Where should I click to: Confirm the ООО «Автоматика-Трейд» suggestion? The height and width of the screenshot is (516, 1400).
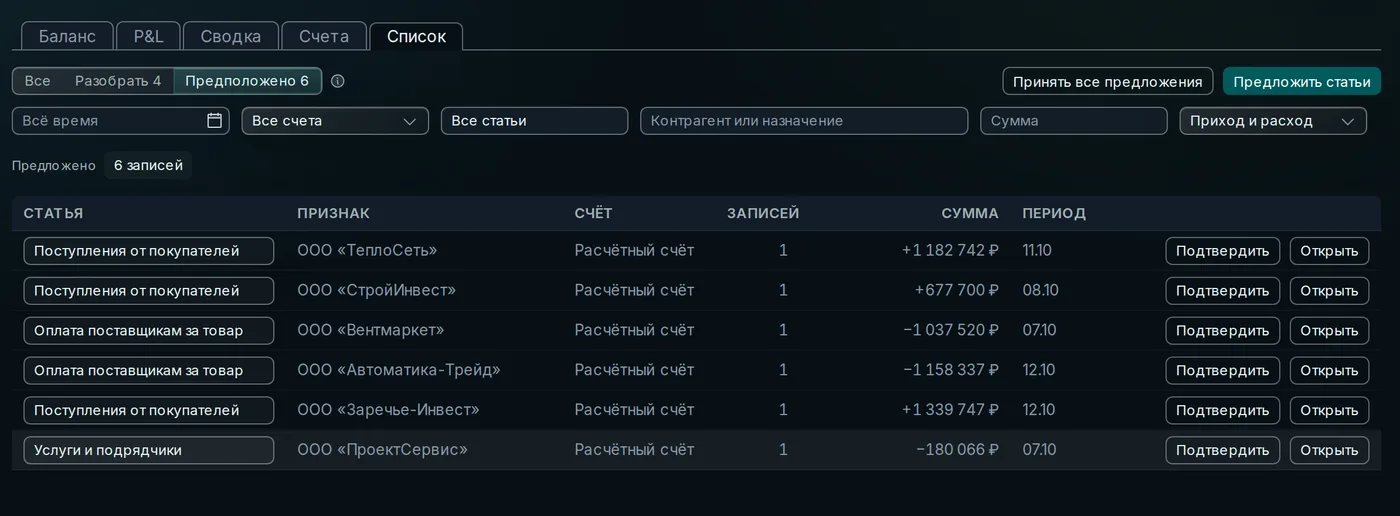click(x=1222, y=371)
